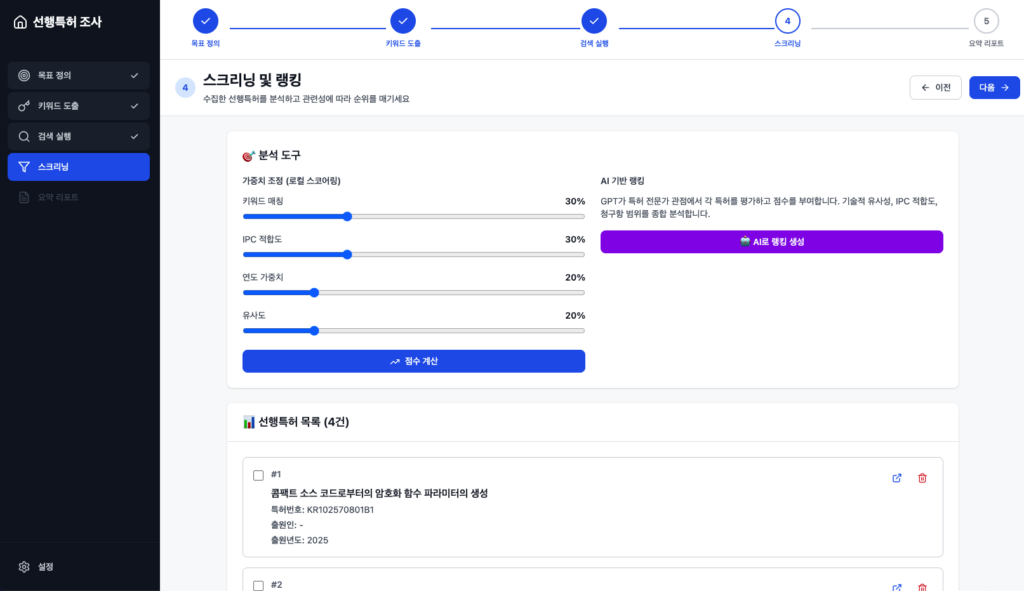Image resolution: width=1024 pixels, height=591 pixels.
Task: Click the 다음 next button
Action: tap(993, 88)
